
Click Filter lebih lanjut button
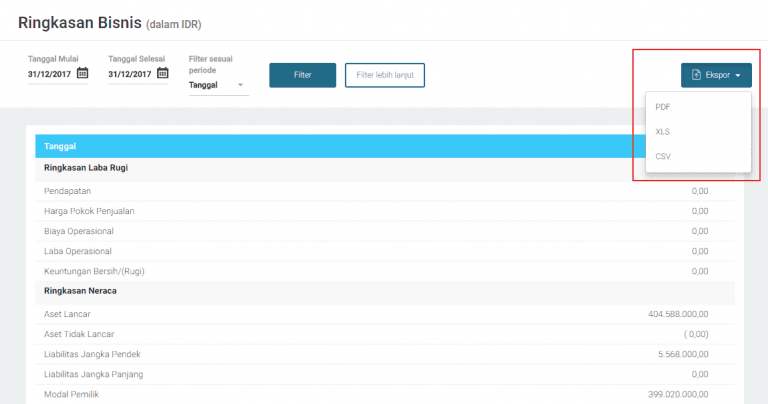click(x=385, y=75)
